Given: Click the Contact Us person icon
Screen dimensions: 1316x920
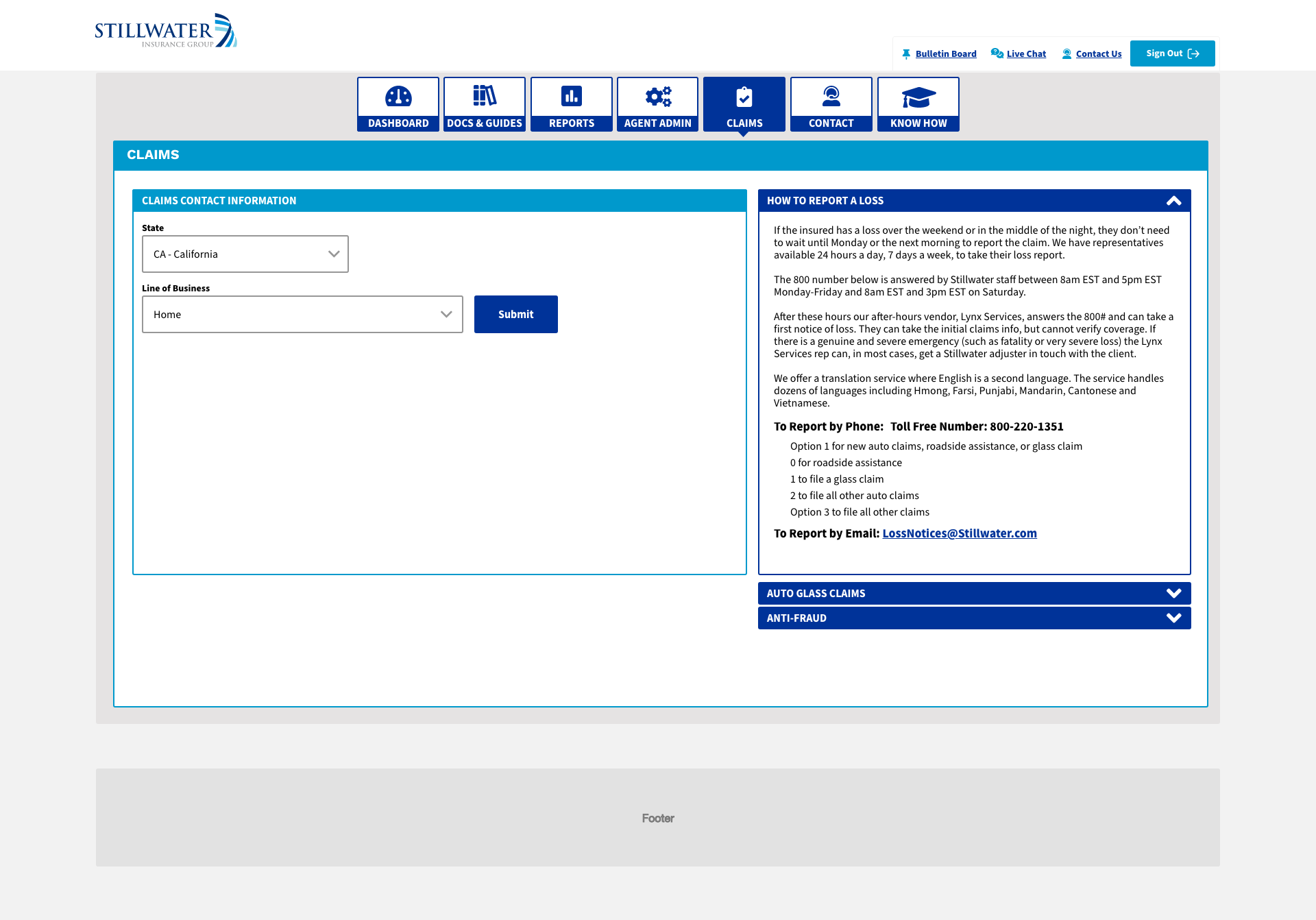Looking at the screenshot, I should [1067, 54].
